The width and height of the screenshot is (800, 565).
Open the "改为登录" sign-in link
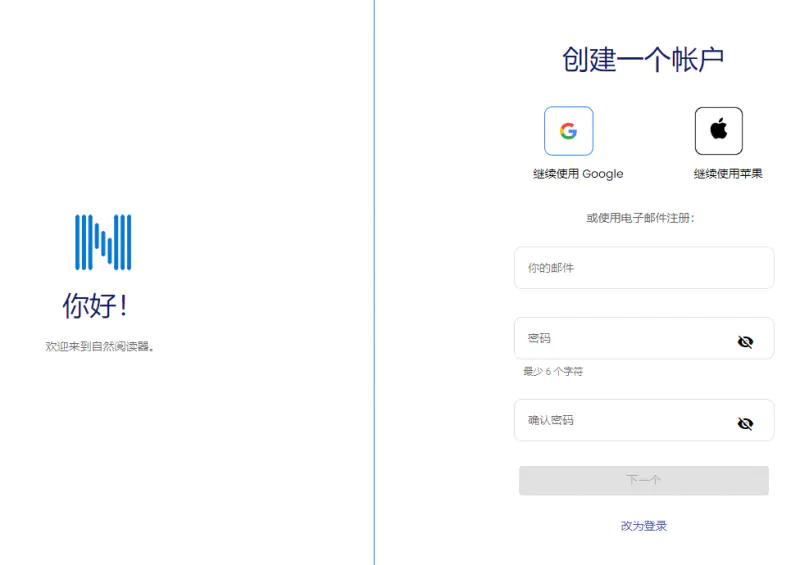pos(643,526)
